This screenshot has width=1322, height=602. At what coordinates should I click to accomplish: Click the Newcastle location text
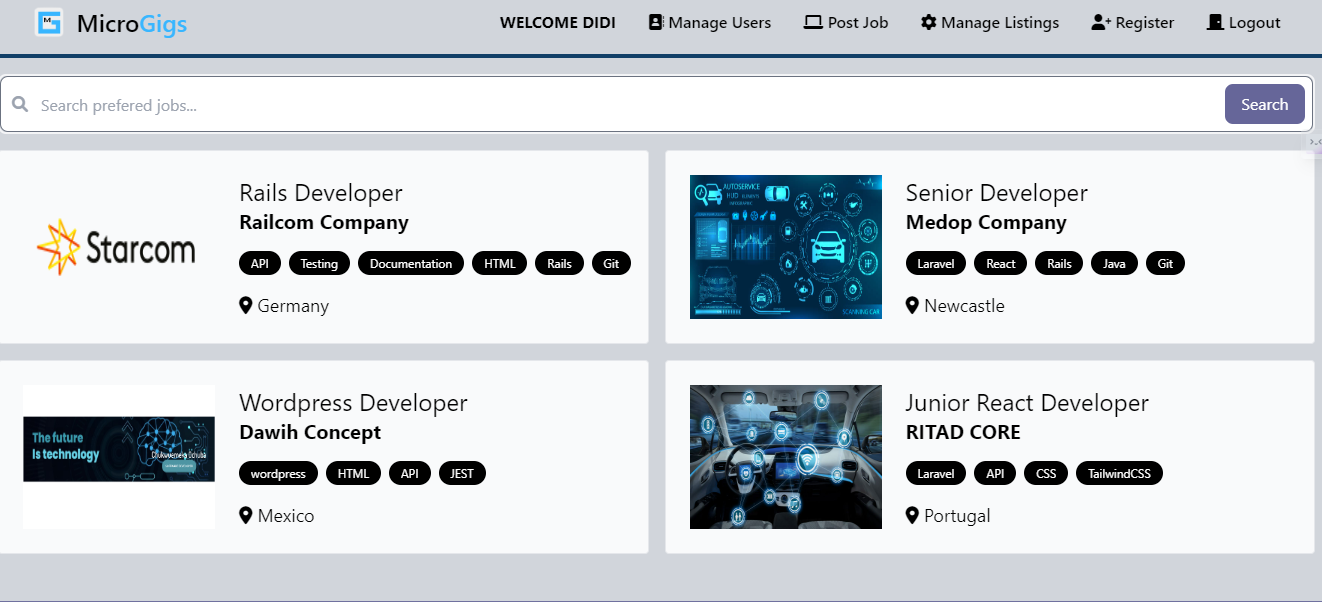964,306
